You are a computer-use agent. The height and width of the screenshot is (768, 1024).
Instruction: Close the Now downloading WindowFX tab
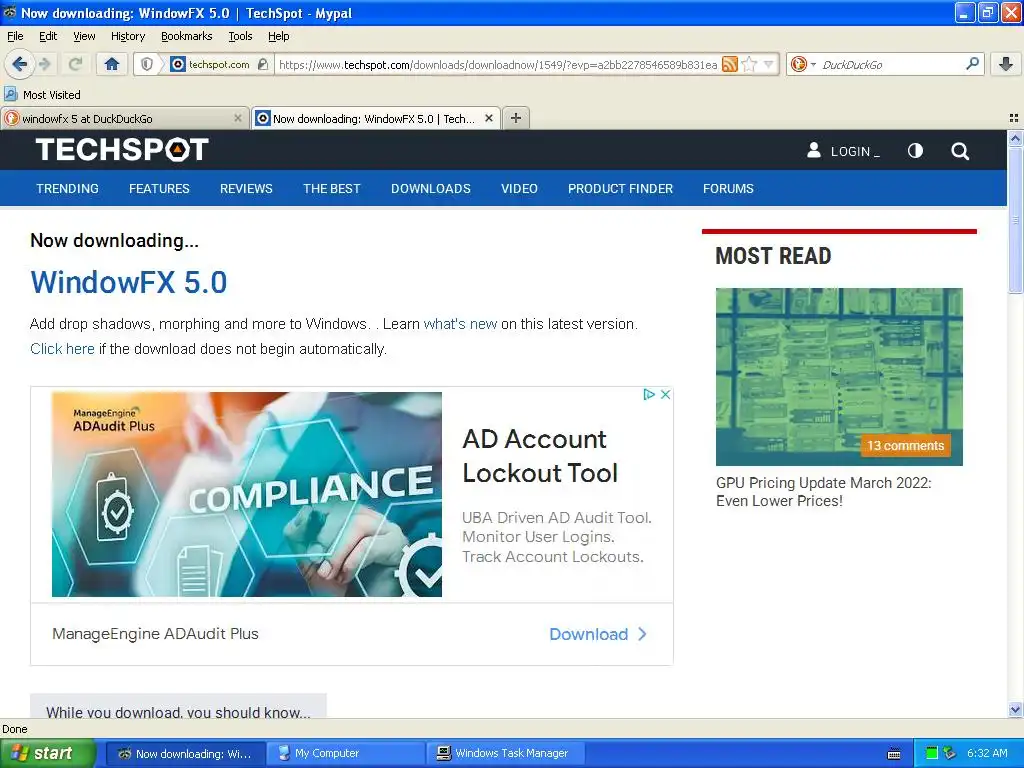pos(488,118)
